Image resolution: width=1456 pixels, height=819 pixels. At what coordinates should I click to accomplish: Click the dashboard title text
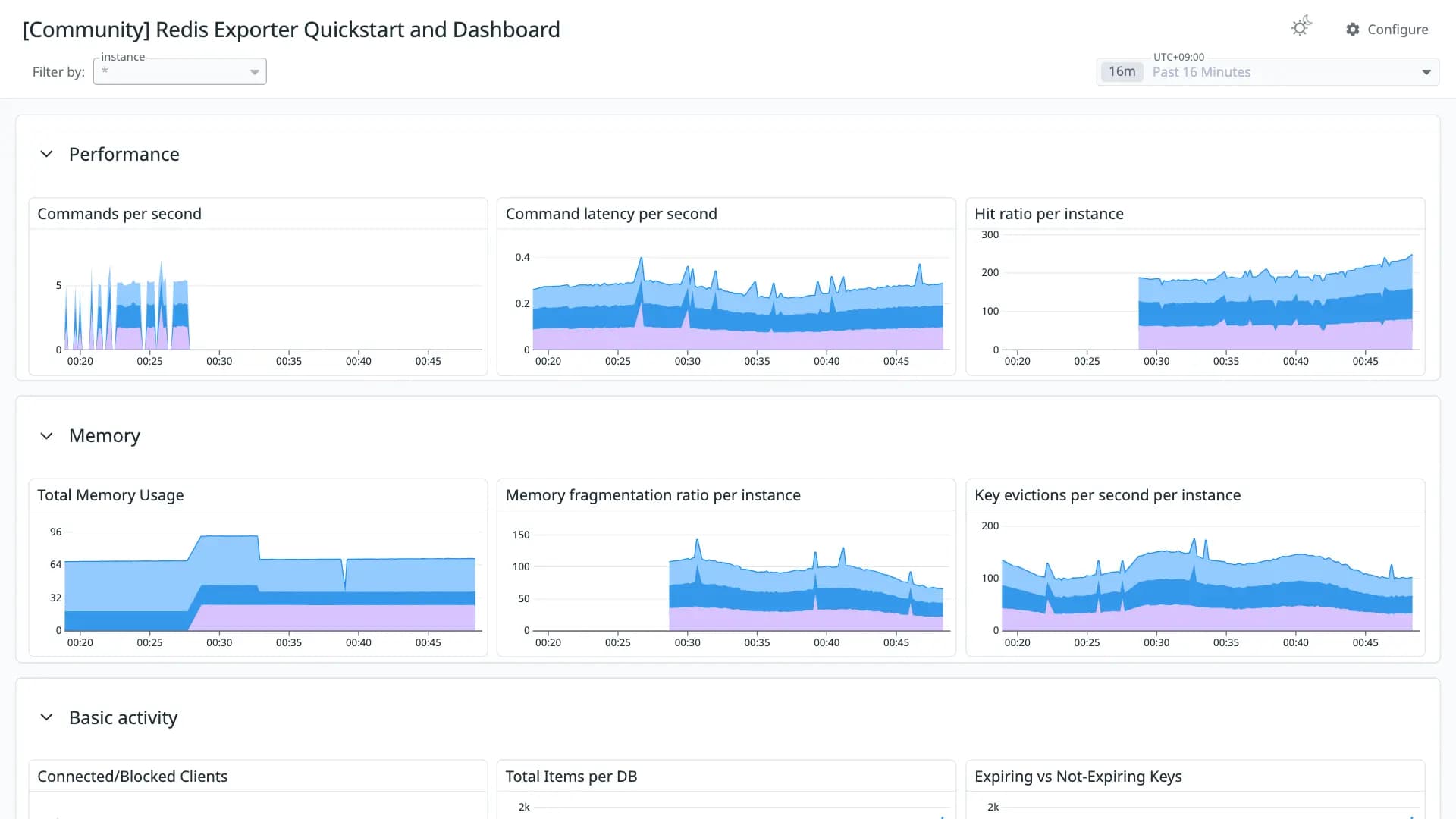(x=291, y=30)
